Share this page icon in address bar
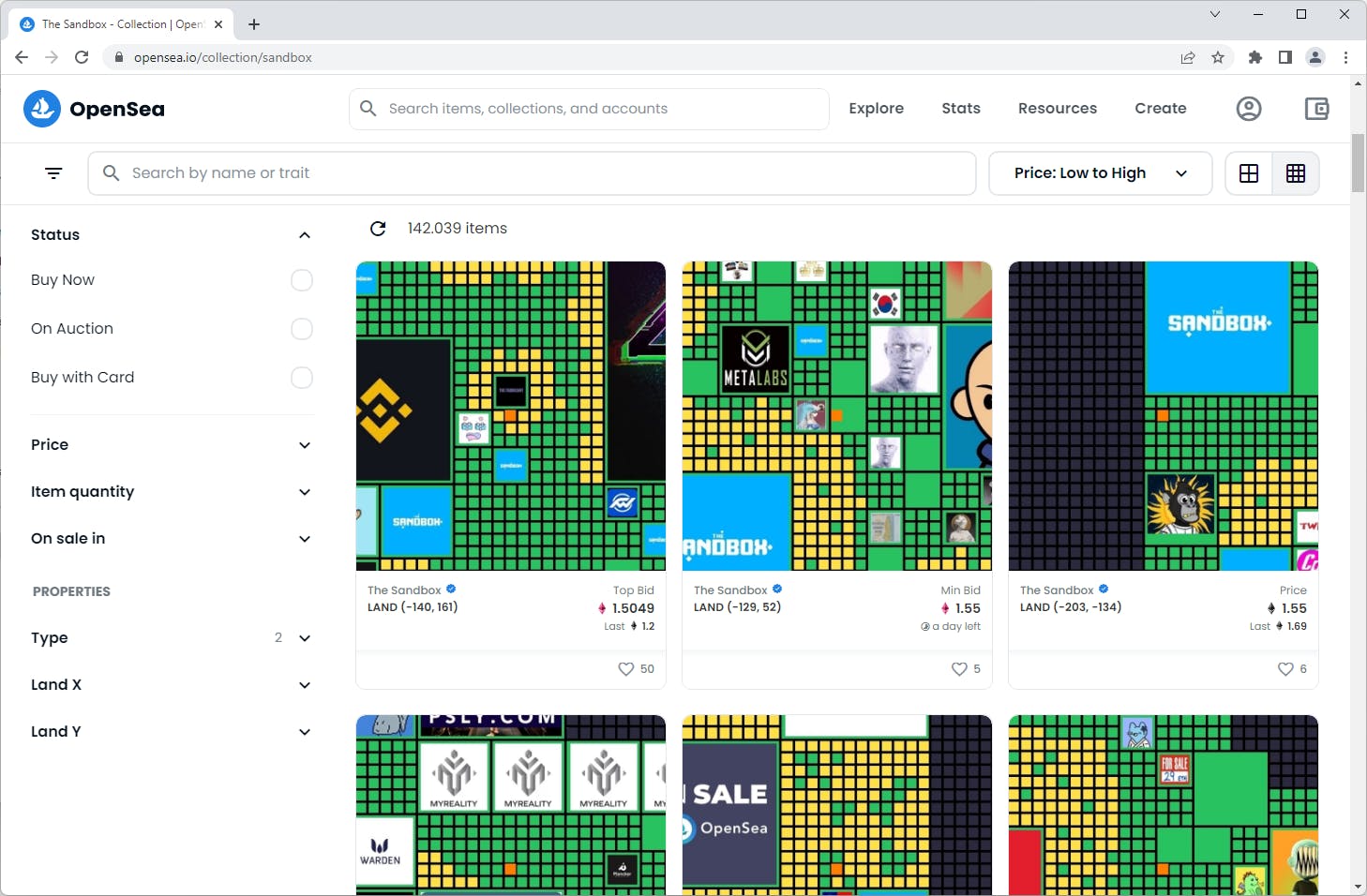 [x=1188, y=57]
